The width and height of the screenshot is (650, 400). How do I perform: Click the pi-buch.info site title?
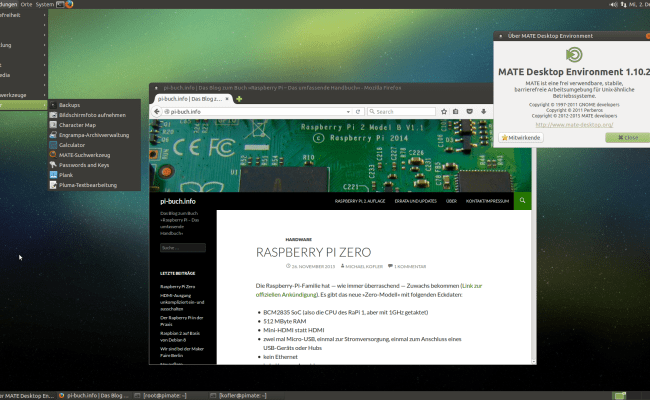pyautogui.click(x=178, y=201)
